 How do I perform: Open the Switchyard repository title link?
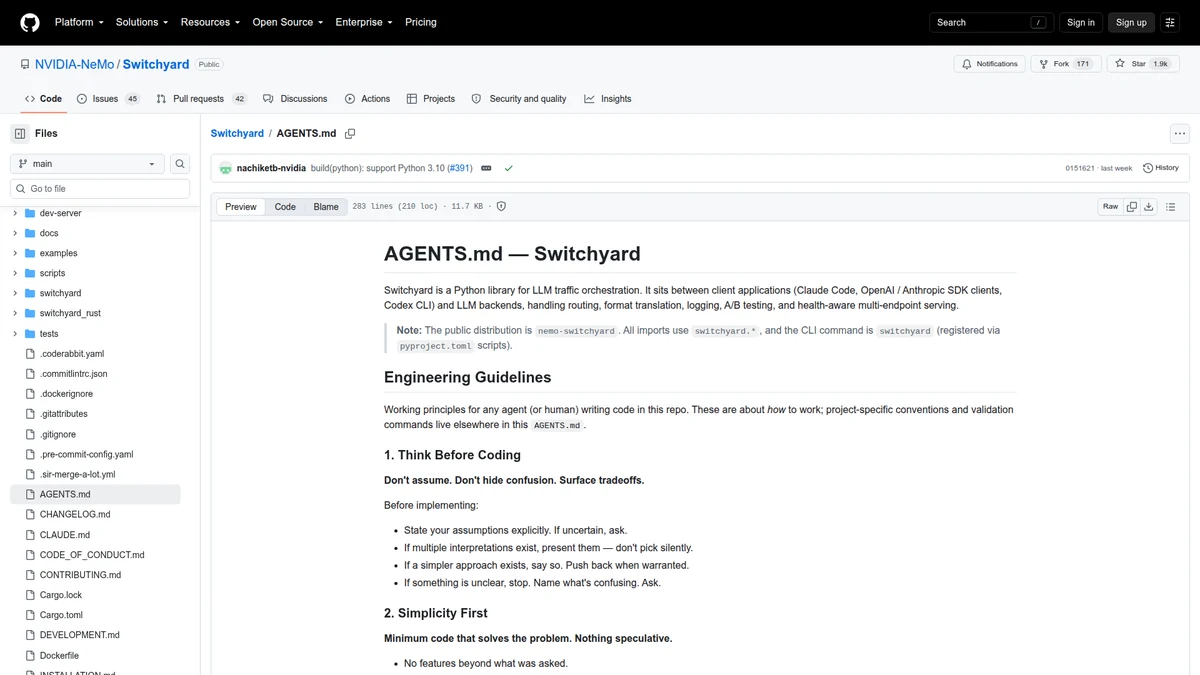156,64
